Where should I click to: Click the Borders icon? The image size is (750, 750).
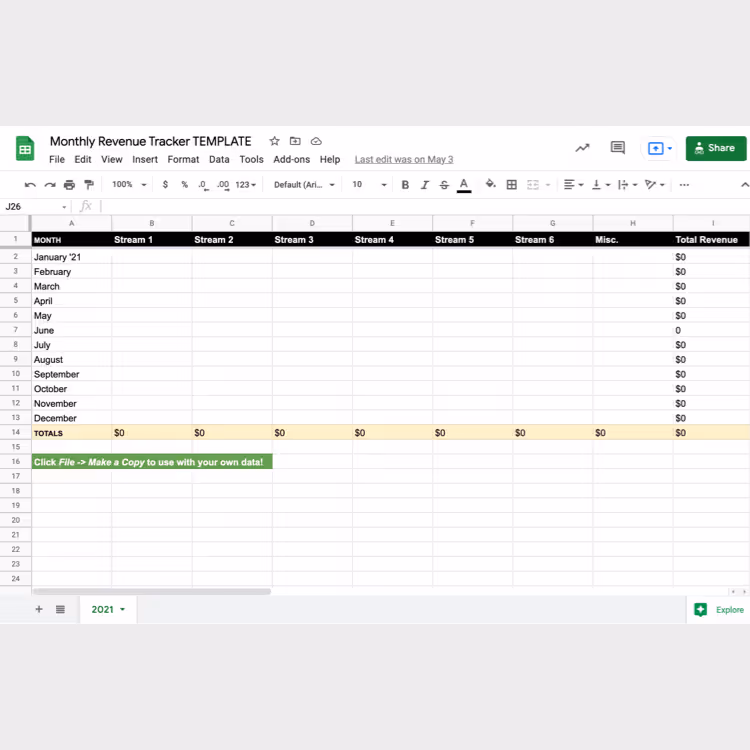tap(512, 185)
